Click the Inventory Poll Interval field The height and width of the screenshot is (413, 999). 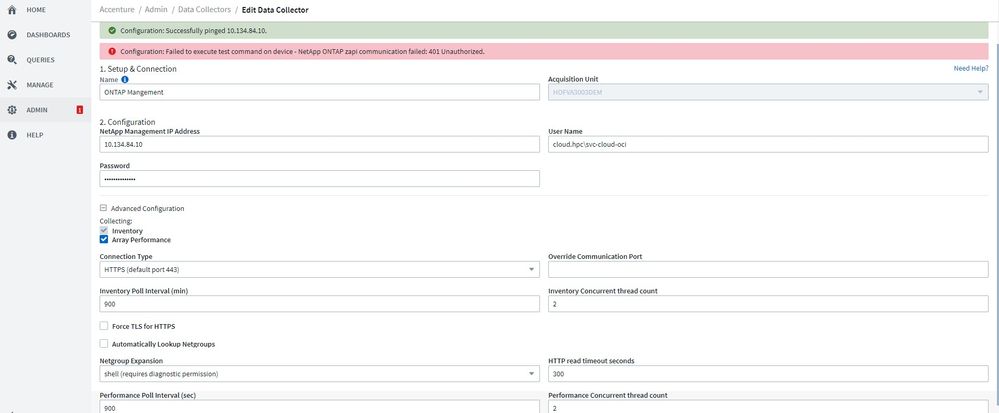tap(320, 304)
